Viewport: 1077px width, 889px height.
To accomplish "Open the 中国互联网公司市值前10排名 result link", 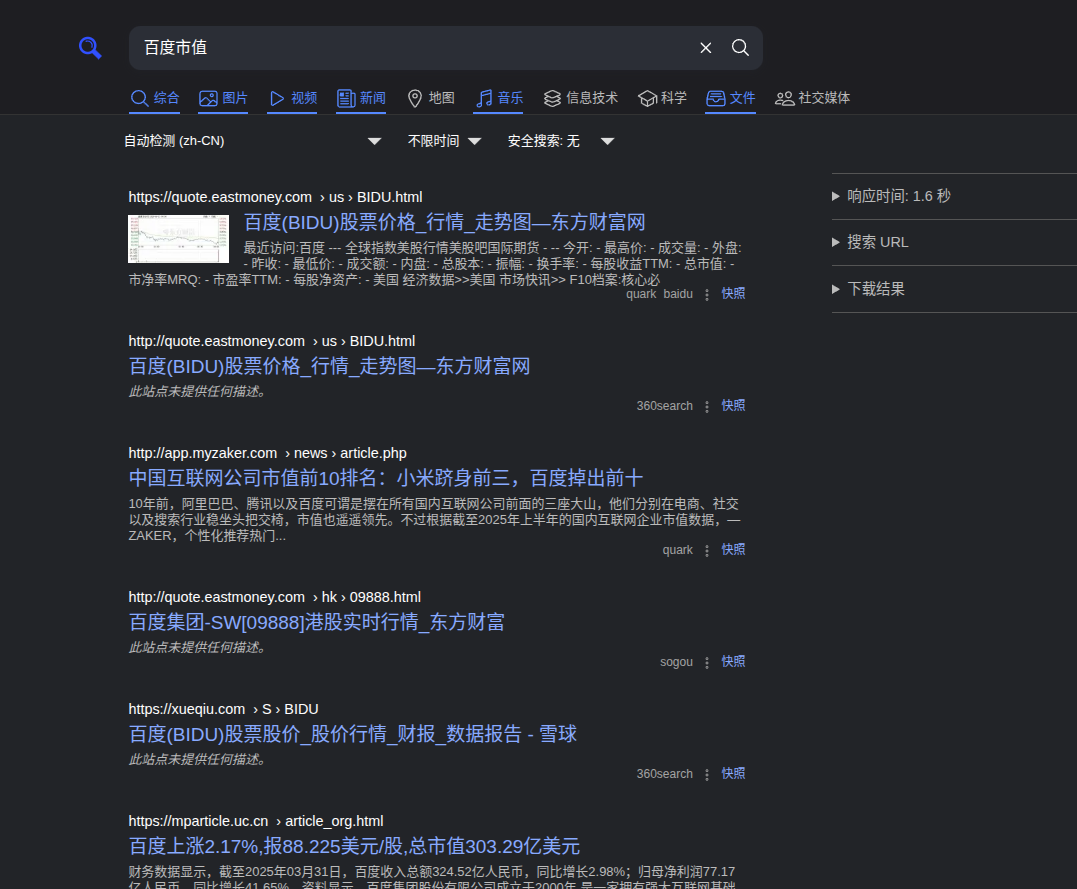I will click(386, 478).
